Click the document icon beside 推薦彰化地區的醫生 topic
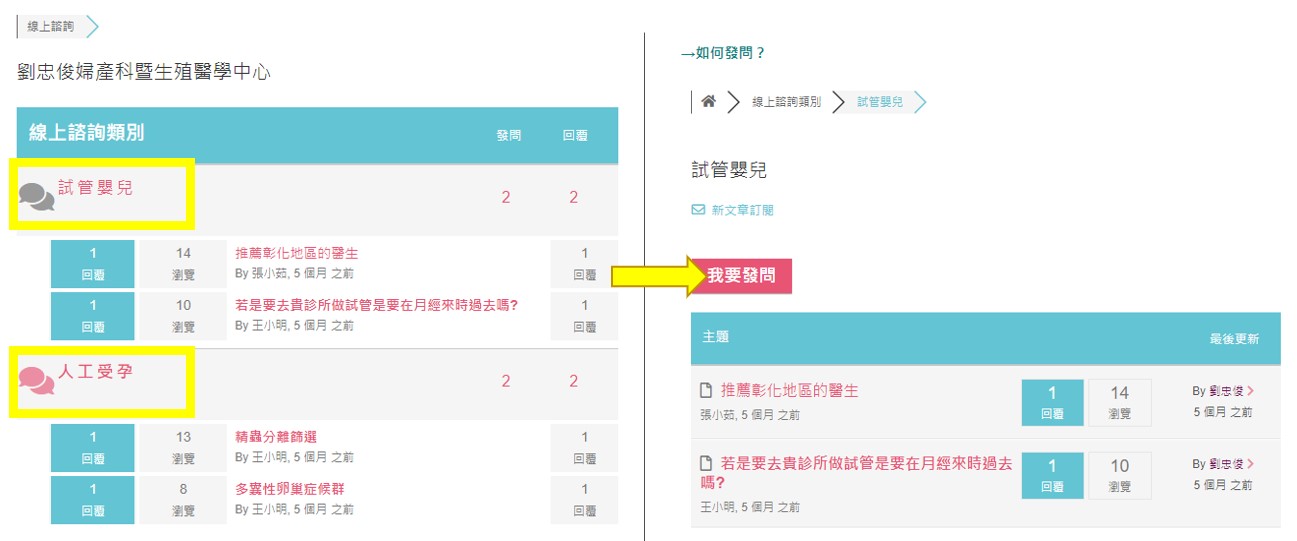Viewport: 1297px width, 541px height. [x=706, y=391]
